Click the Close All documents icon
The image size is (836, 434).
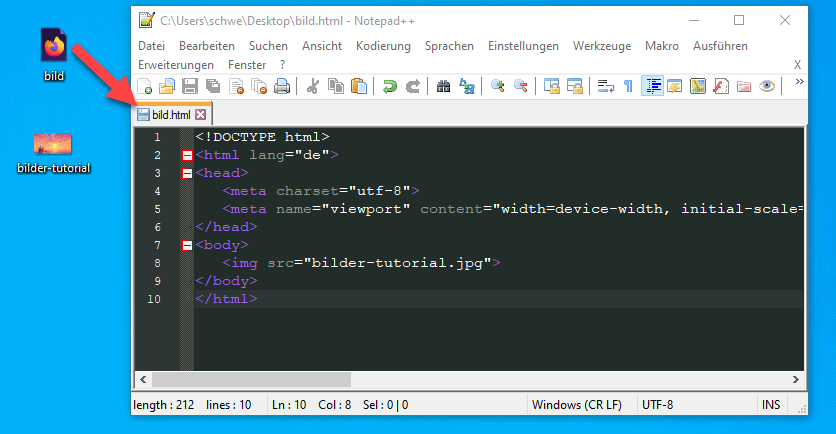(259, 86)
